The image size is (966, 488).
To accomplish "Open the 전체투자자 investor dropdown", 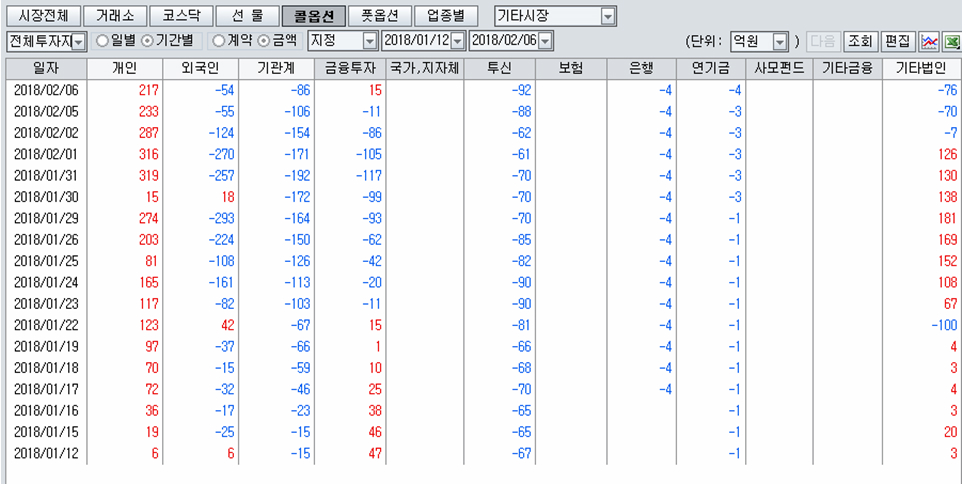I will coord(78,41).
